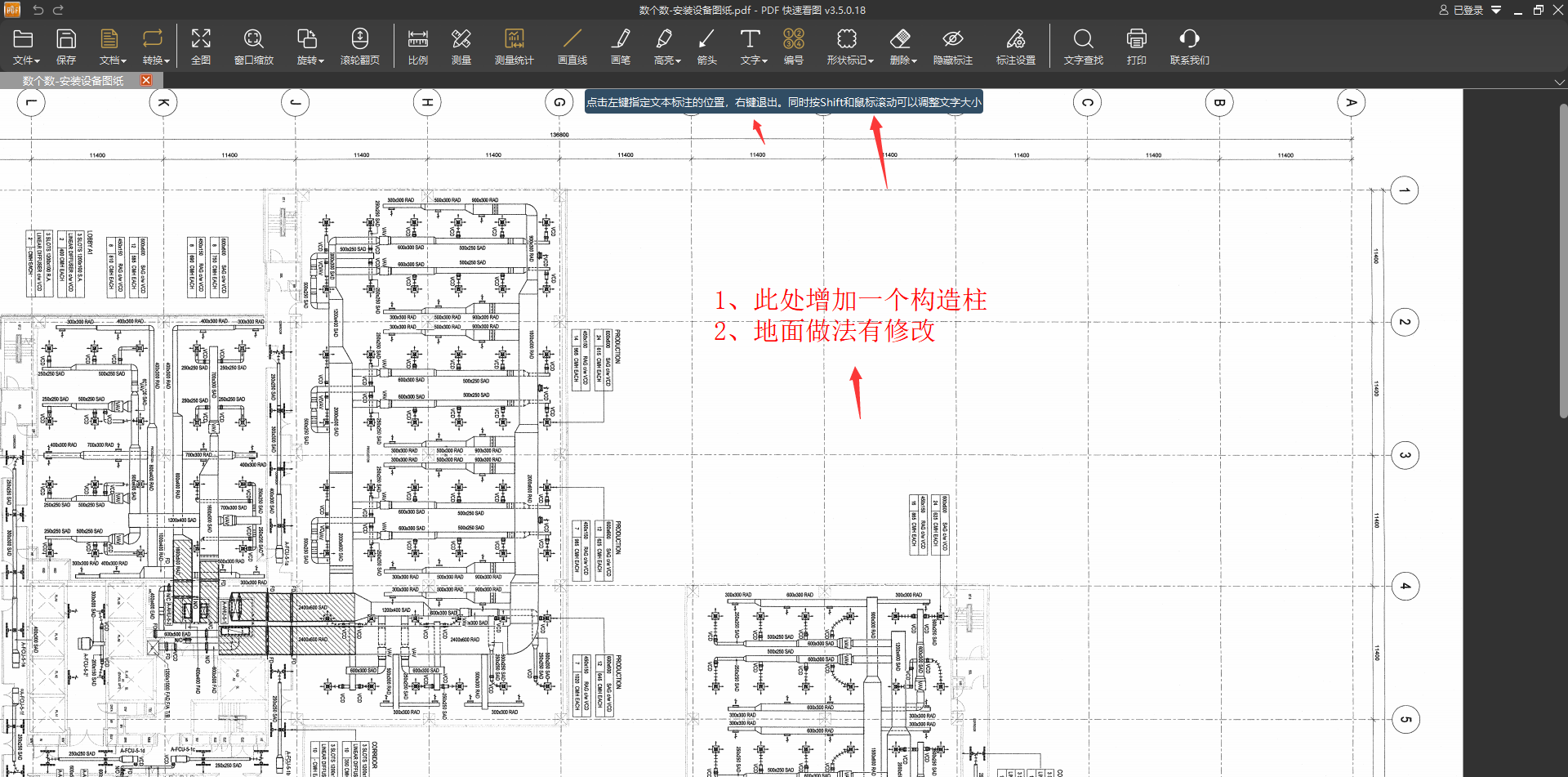
Task: Close the 数个数-安装设备图纸 tab
Action: click(146, 80)
